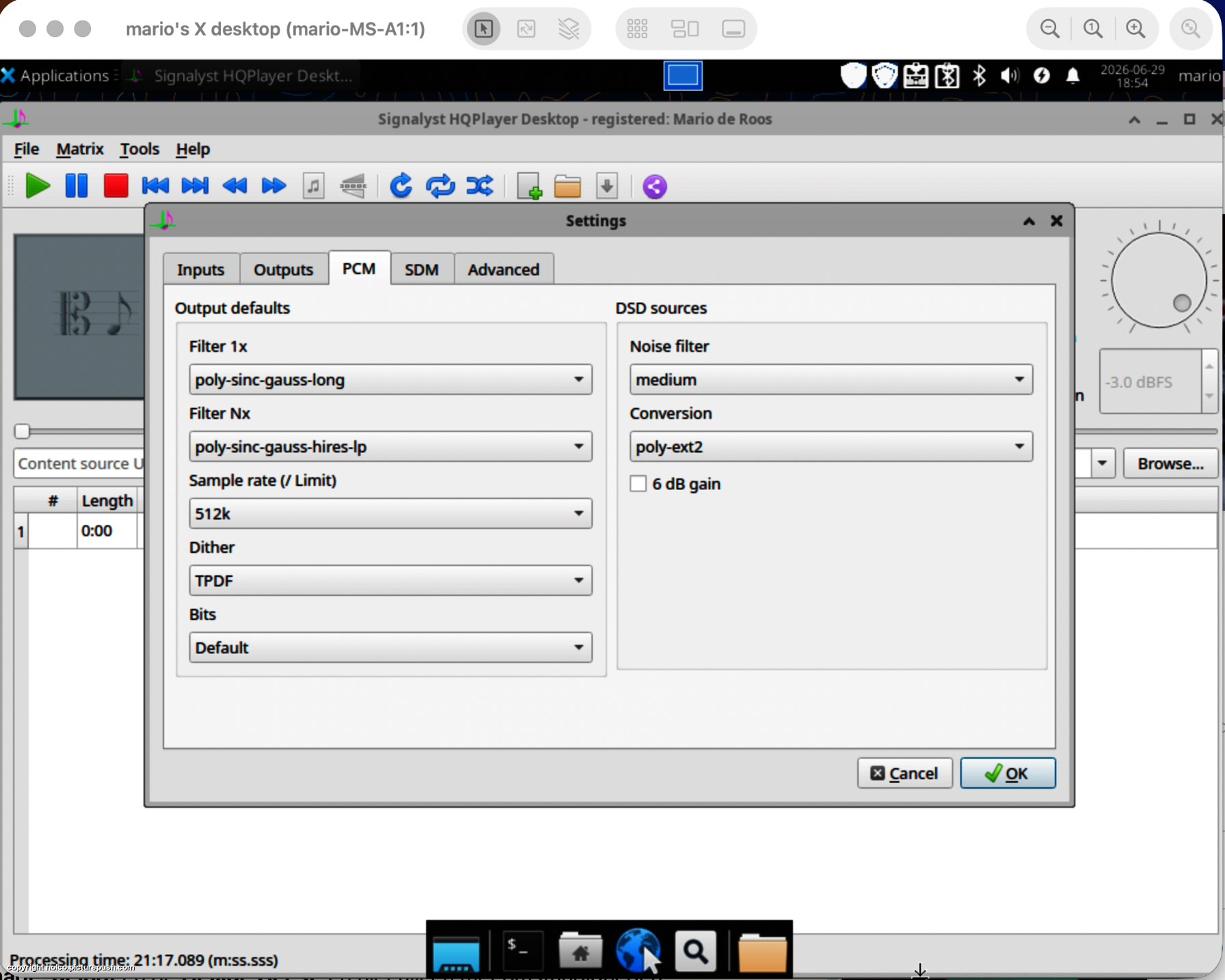Open the Tools menu
The width and height of the screenshot is (1225, 980).
pos(139,149)
